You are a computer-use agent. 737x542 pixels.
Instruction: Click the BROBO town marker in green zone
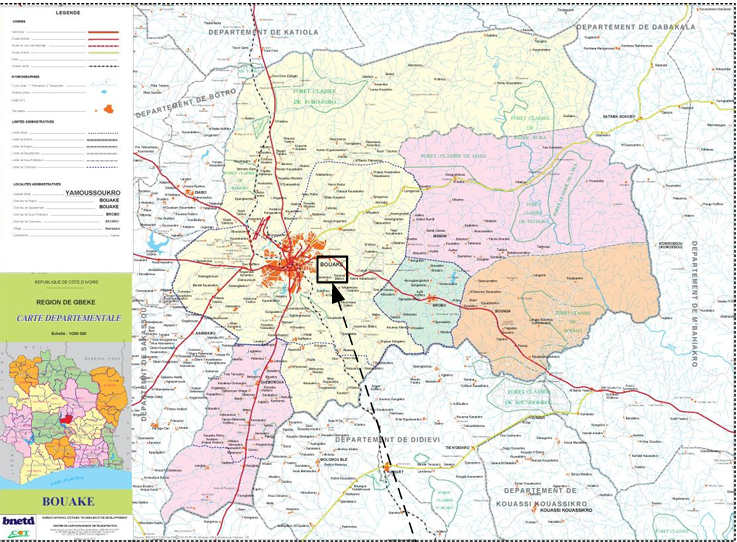click(431, 298)
